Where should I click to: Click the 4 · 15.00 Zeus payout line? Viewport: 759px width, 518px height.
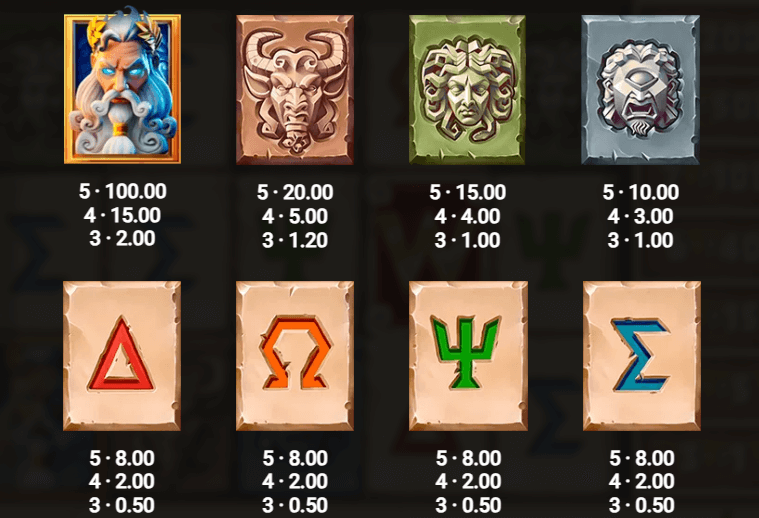(x=122, y=215)
